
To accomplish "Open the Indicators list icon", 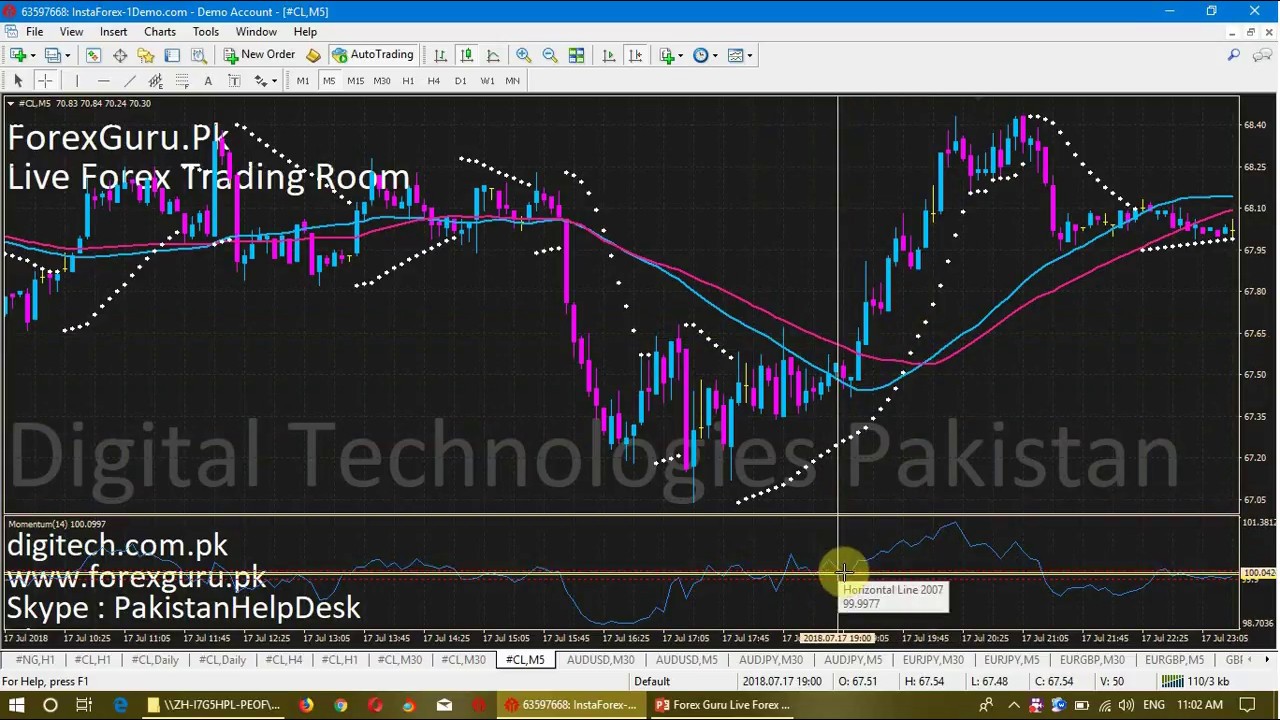I will [666, 55].
